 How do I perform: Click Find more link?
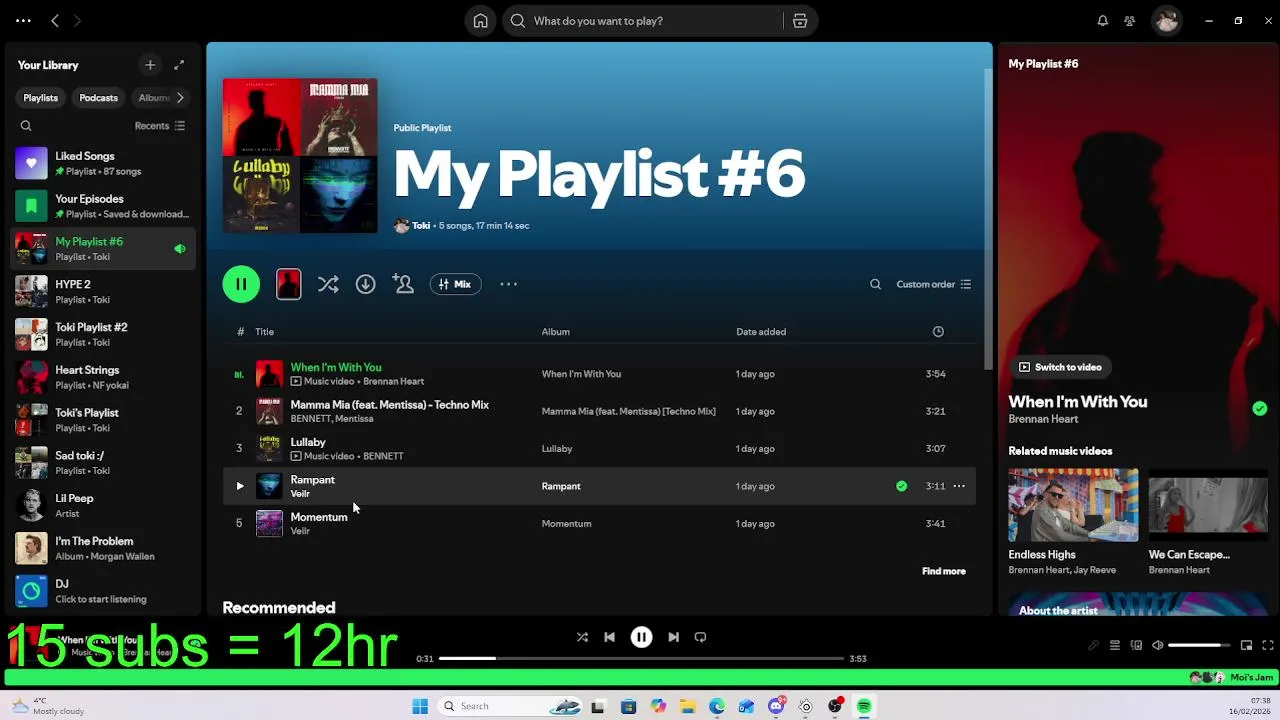tap(943, 571)
